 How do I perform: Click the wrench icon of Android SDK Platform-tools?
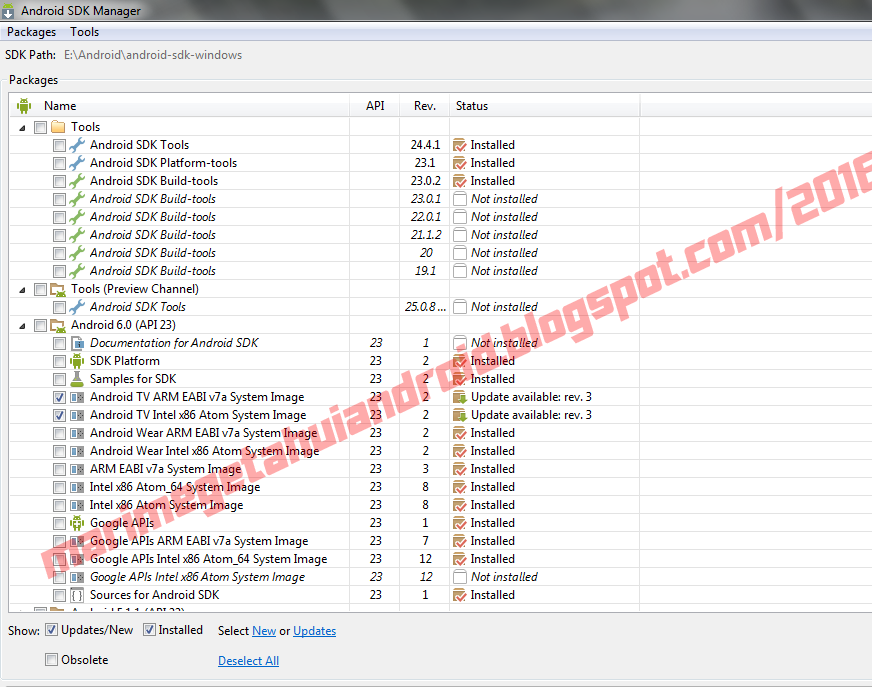pyautogui.click(x=77, y=163)
